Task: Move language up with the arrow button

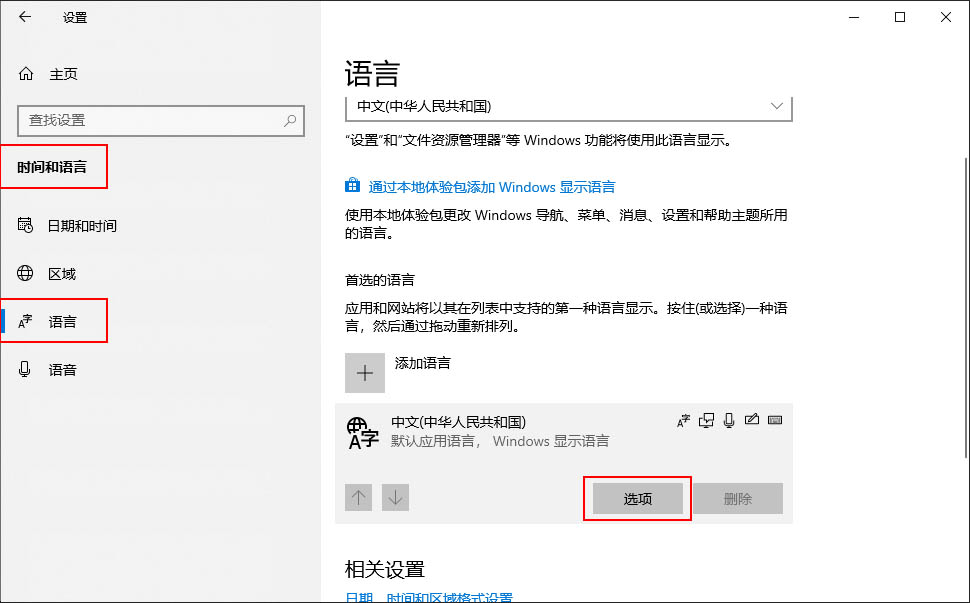Action: point(358,497)
